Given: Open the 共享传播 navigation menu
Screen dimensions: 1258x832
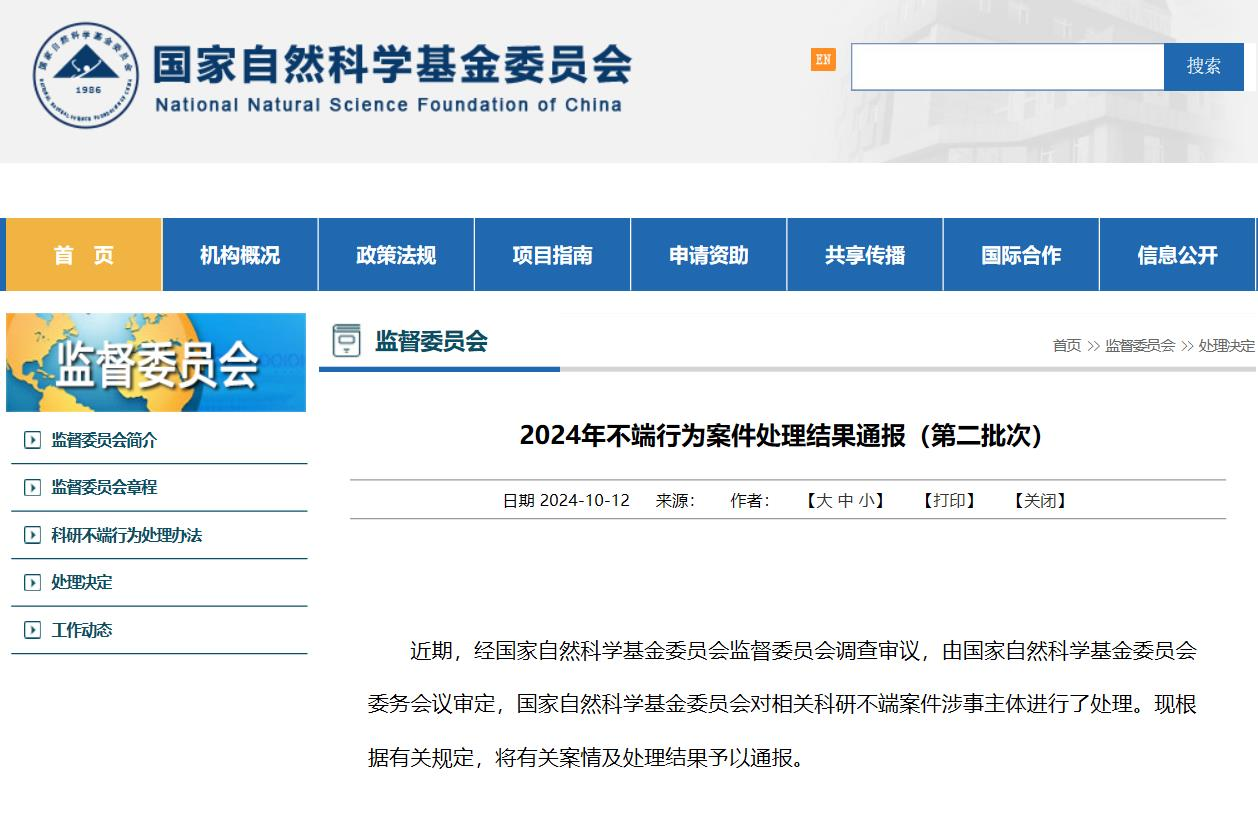Looking at the screenshot, I should pyautogui.click(x=865, y=255).
